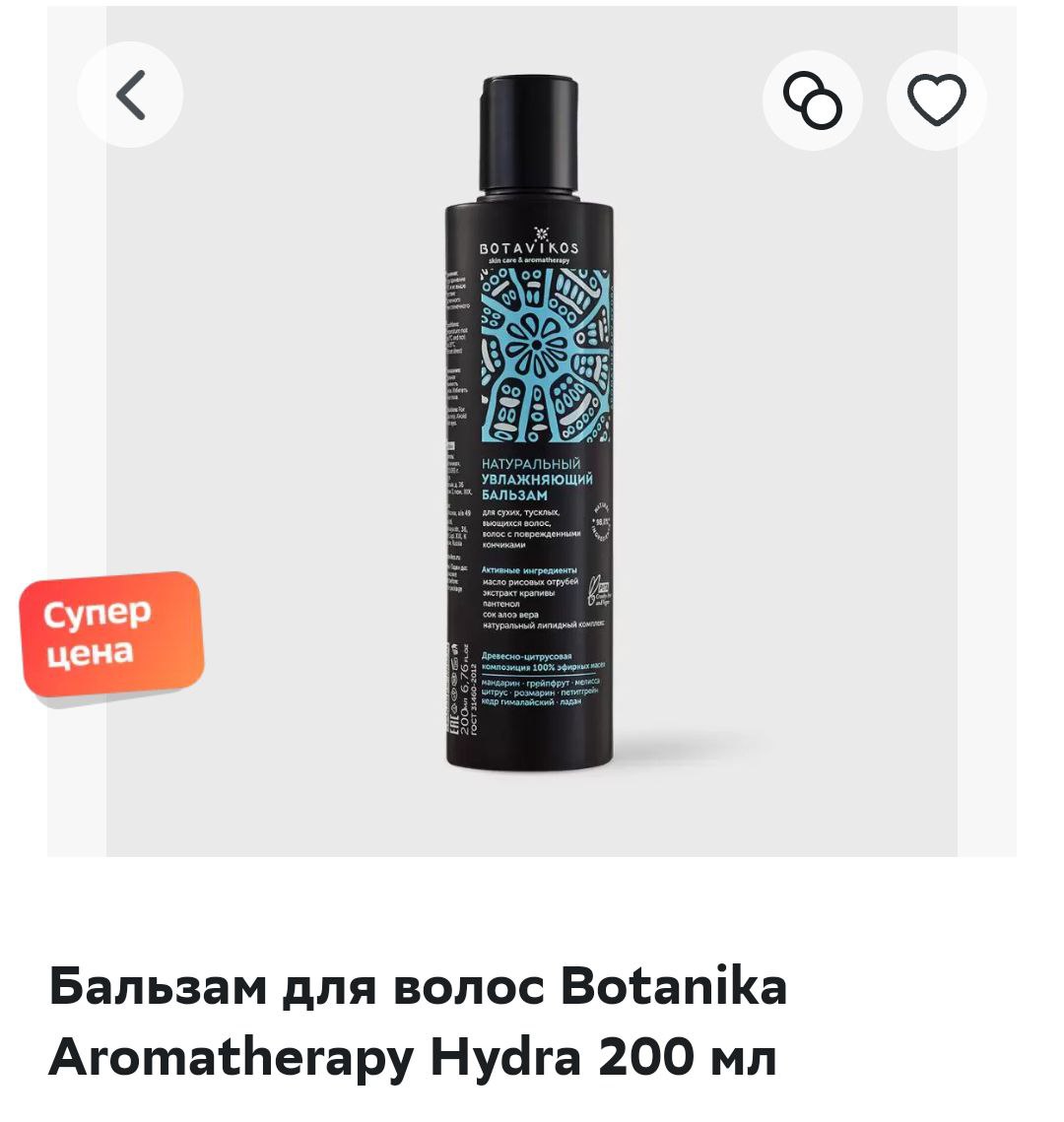Viewport: 1064px width, 1122px height.
Task: Go back using the left arrow
Action: pos(130,95)
